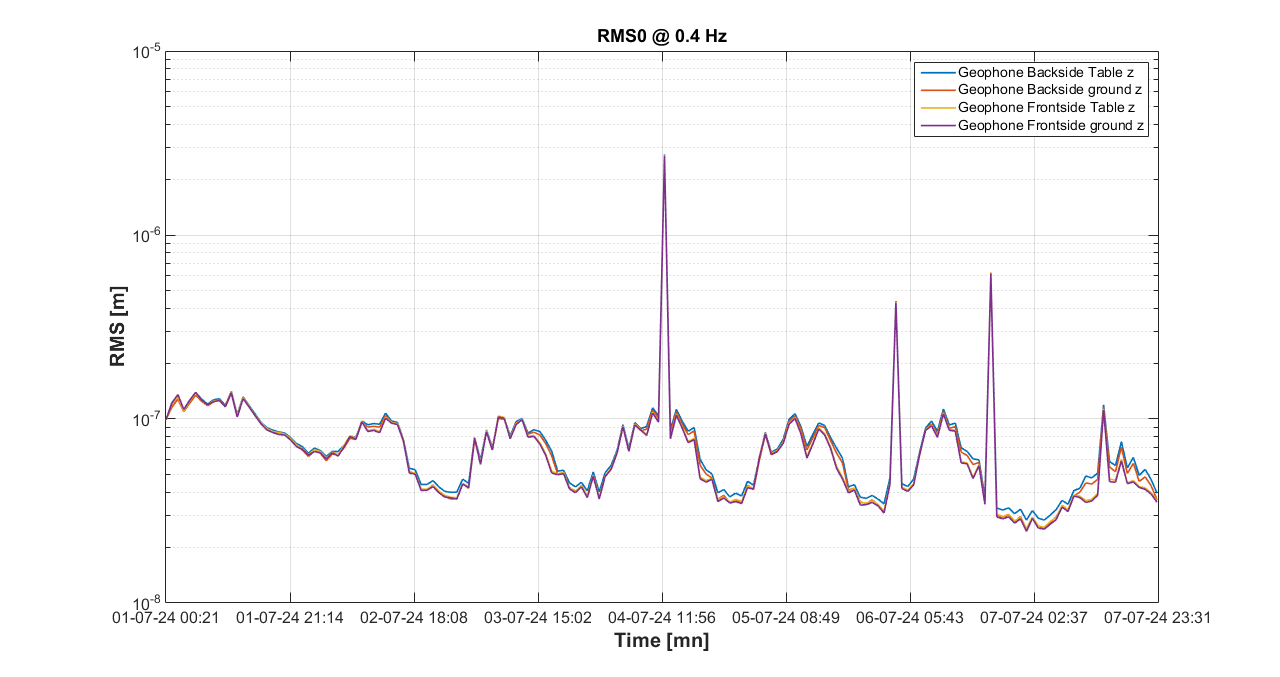The image size is (1280, 677).
Task: Click the chart title "RMS0 @ 0.4 Hz"
Action: [x=661, y=37]
